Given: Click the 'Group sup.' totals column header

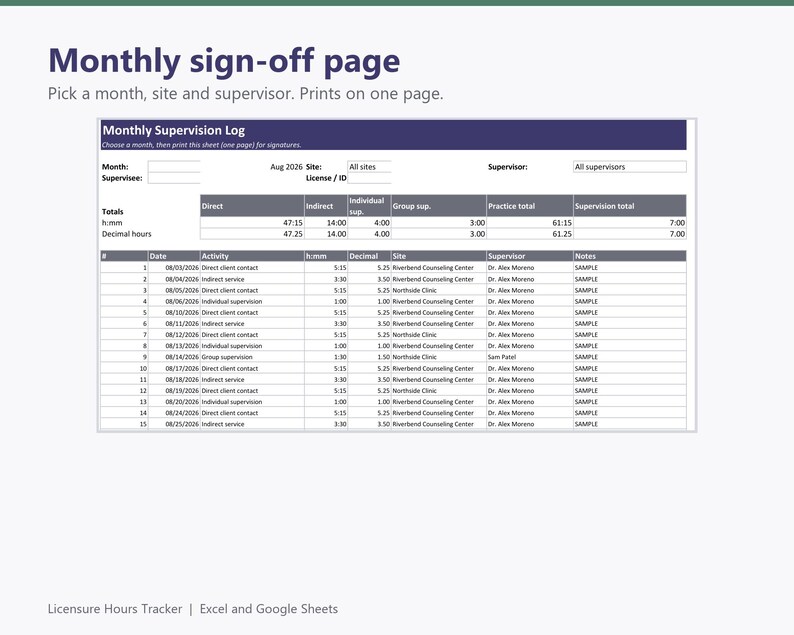Looking at the screenshot, I should 439,206.
